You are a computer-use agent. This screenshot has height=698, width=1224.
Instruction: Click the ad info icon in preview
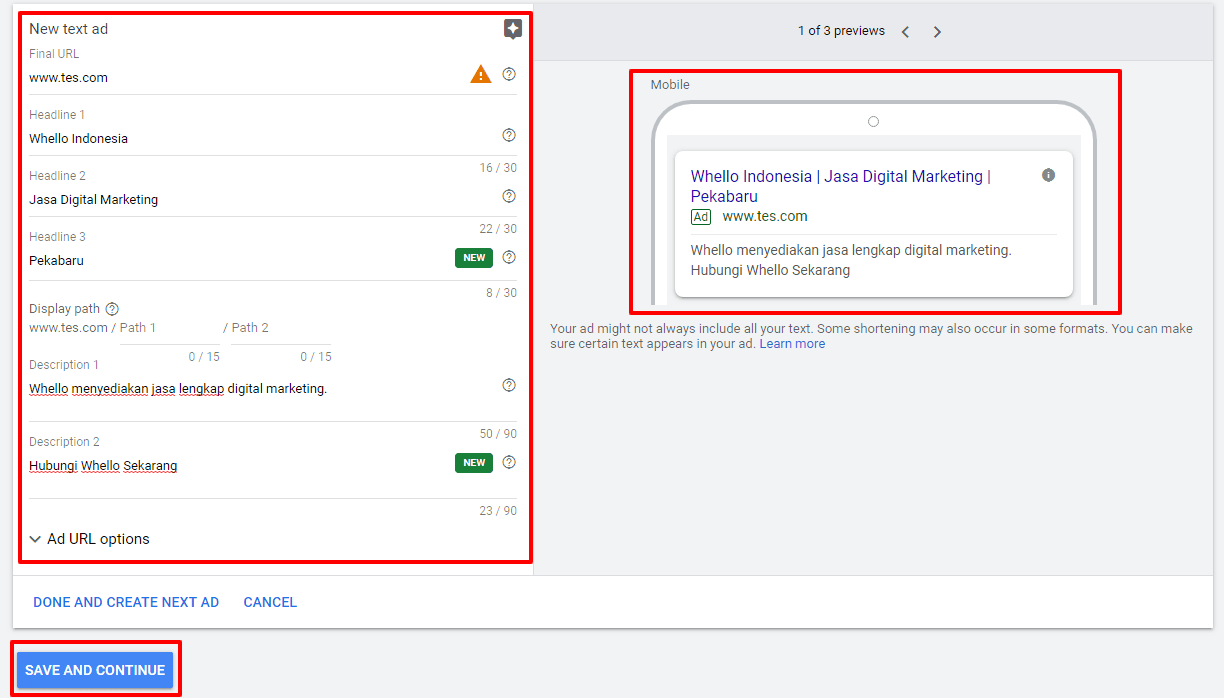1048,175
